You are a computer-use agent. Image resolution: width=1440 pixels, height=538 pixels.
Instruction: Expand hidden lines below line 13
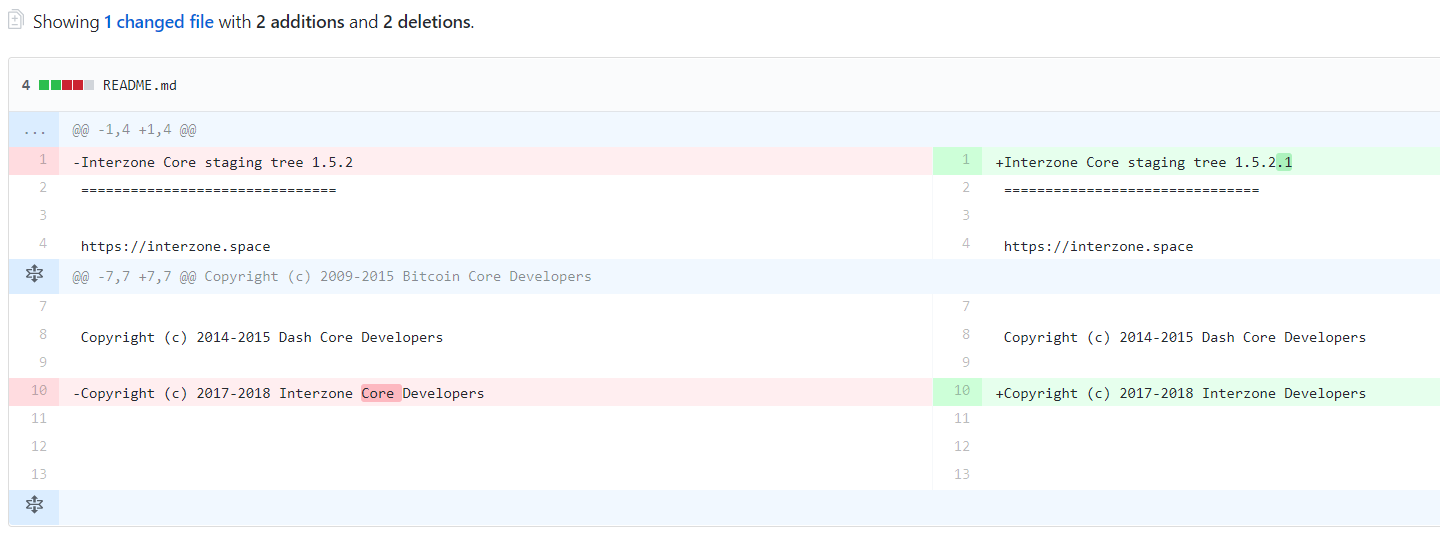pyautogui.click(x=34, y=505)
